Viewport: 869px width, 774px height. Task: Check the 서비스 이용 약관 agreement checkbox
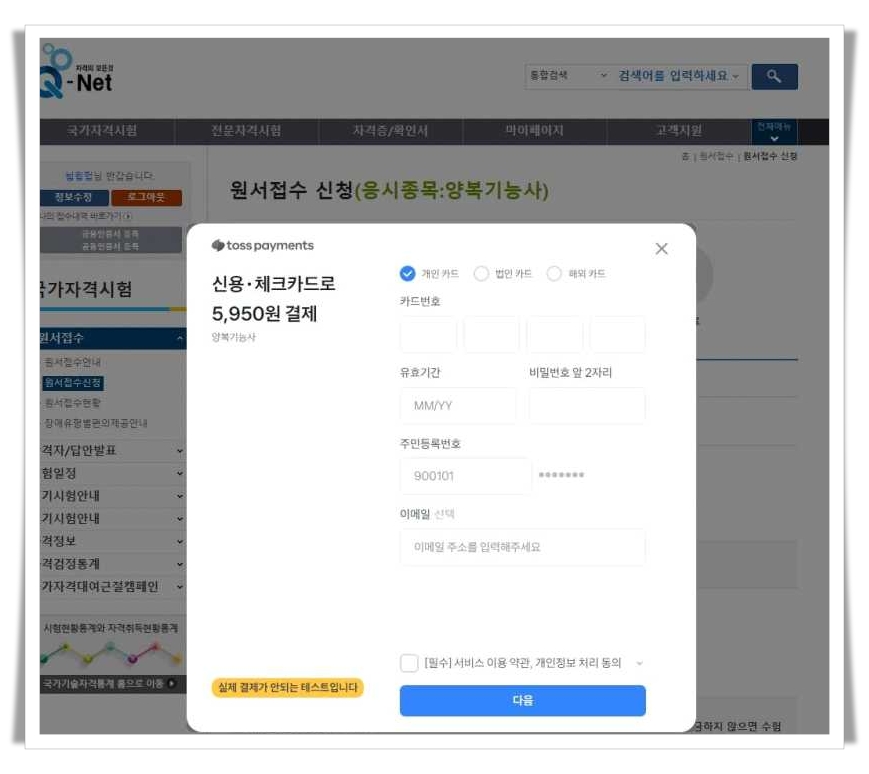(410, 662)
